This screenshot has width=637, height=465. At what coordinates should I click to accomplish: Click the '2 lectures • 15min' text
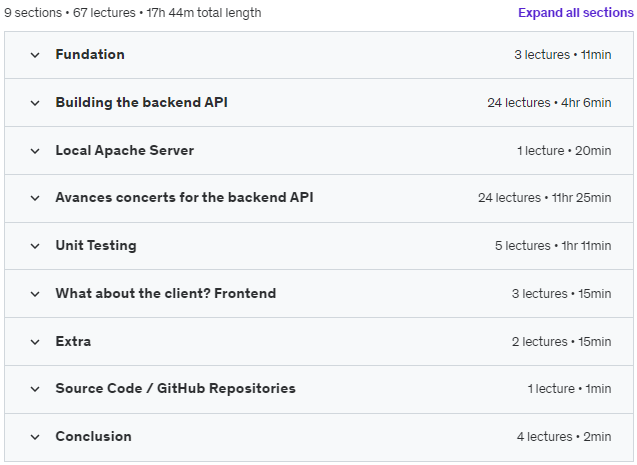pyautogui.click(x=561, y=341)
